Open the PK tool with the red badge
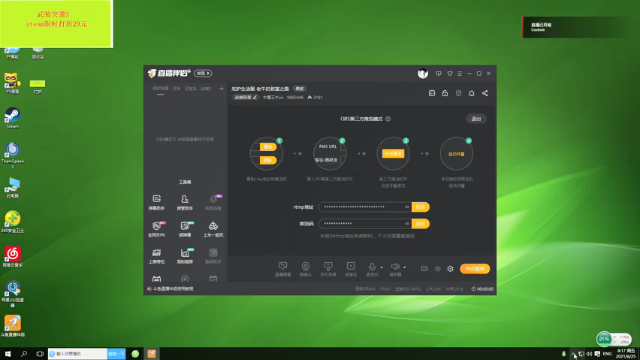The height and width of the screenshot is (360, 640). click(157, 229)
